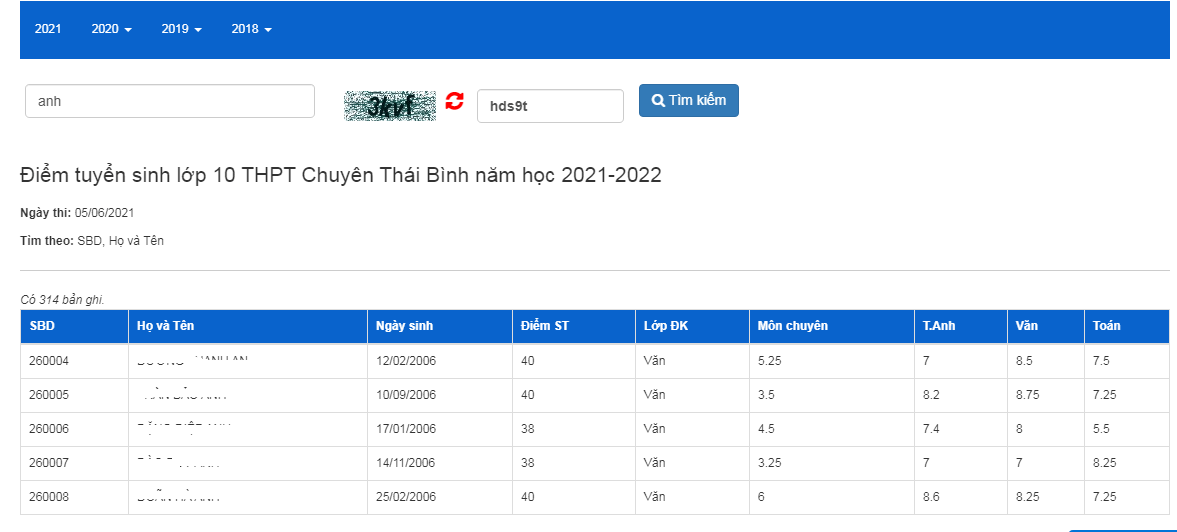The width and height of the screenshot is (1177, 532).
Task: Expand the 2020 dropdown menu
Action: tap(111, 29)
